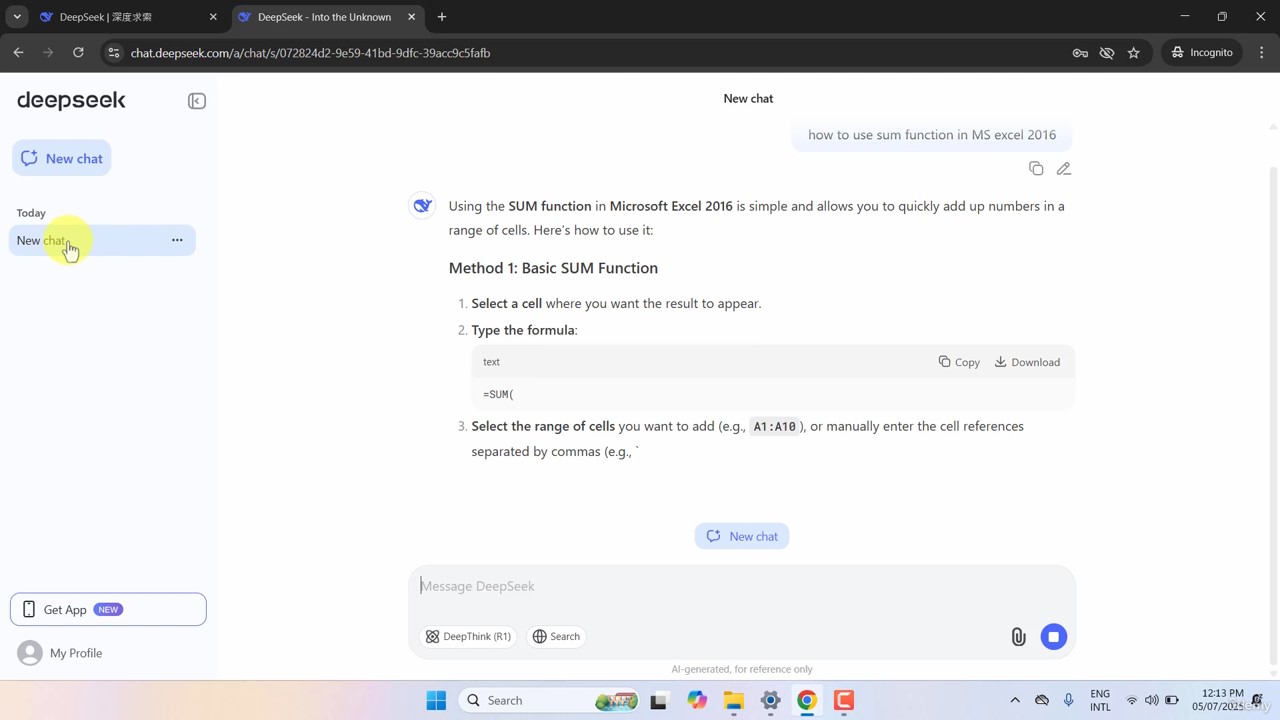View site information icon in the address bar
Screen dimensions: 1280x720
(114, 53)
